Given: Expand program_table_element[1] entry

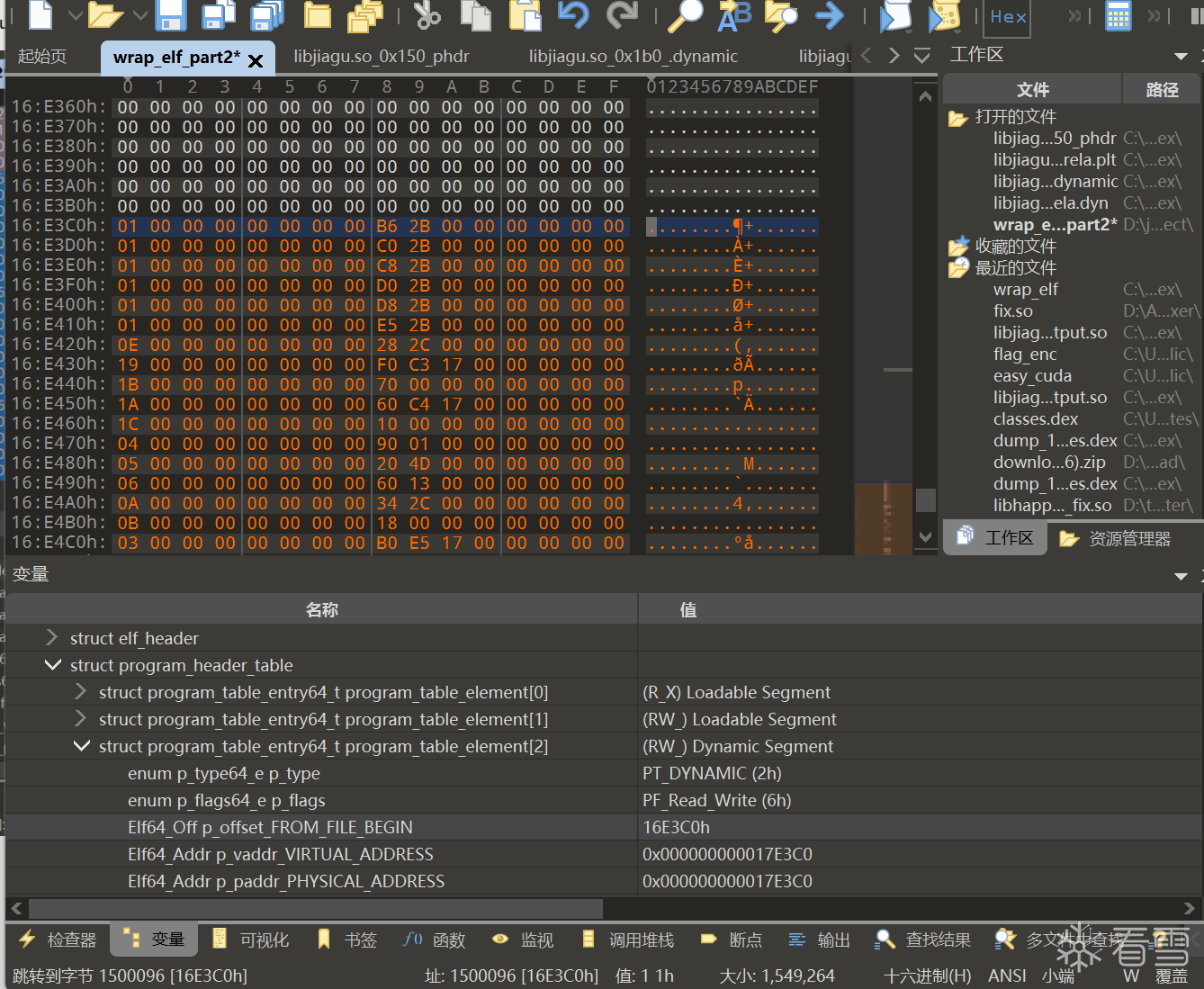Looking at the screenshot, I should click(81, 718).
